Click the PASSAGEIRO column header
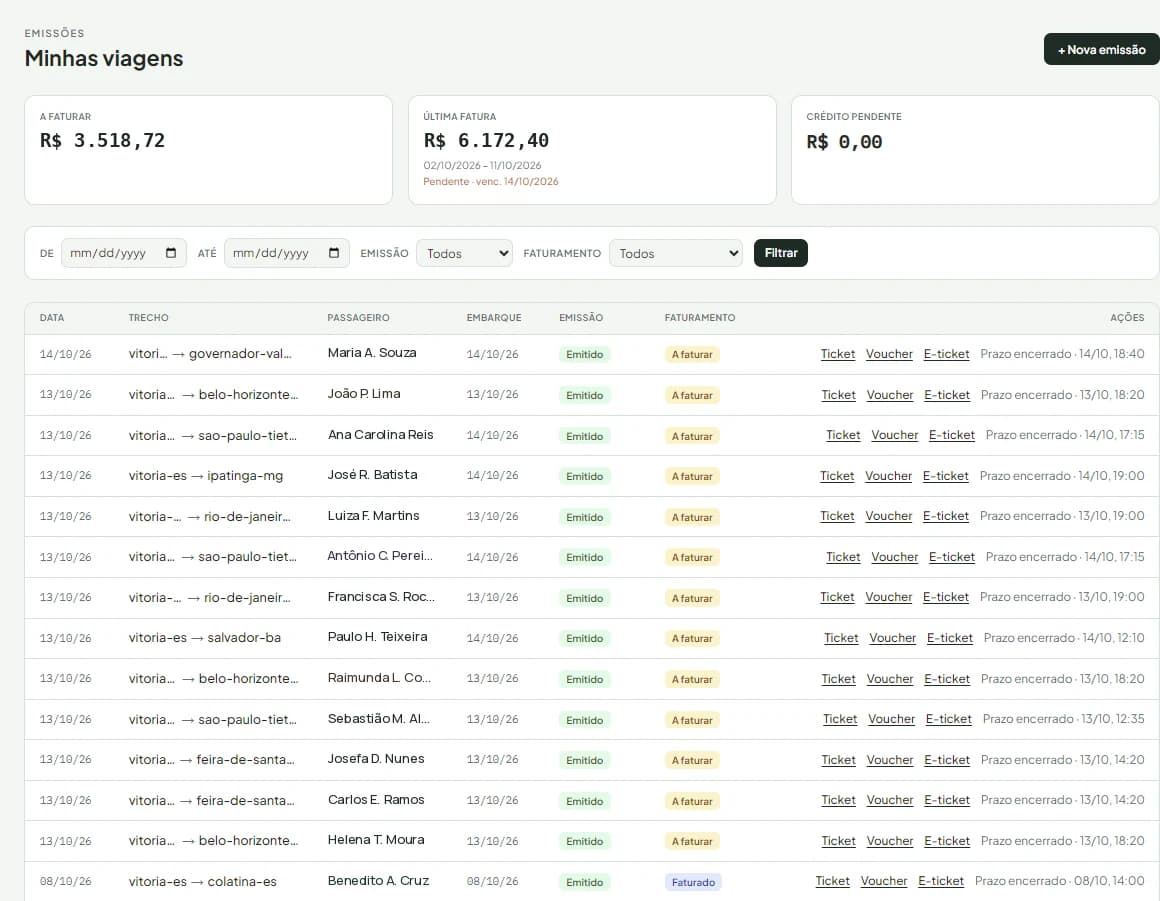This screenshot has height=901, width=1160. tap(358, 317)
